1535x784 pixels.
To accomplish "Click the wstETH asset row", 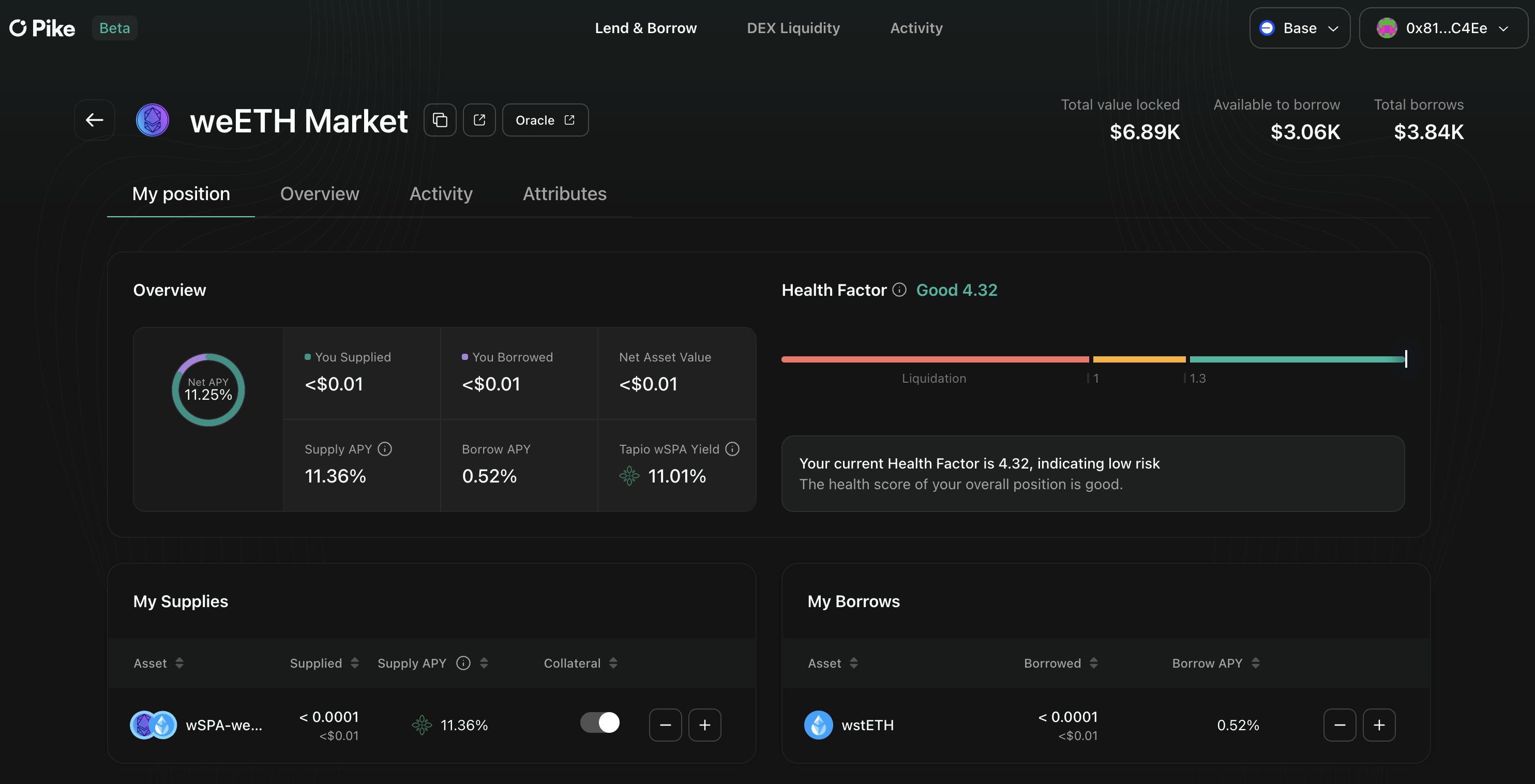I will [x=867, y=725].
